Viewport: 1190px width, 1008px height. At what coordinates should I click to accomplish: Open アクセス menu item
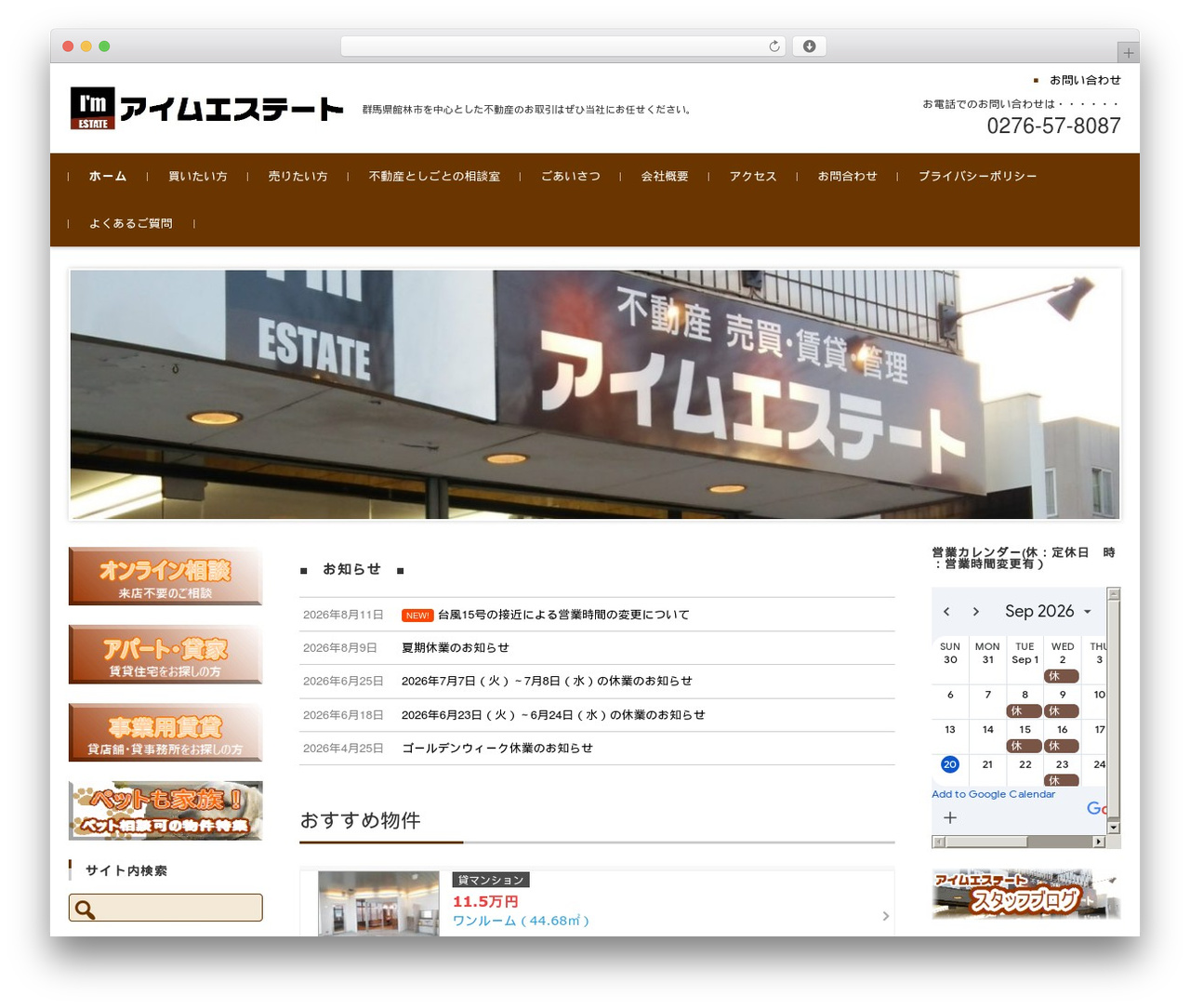[x=753, y=177]
